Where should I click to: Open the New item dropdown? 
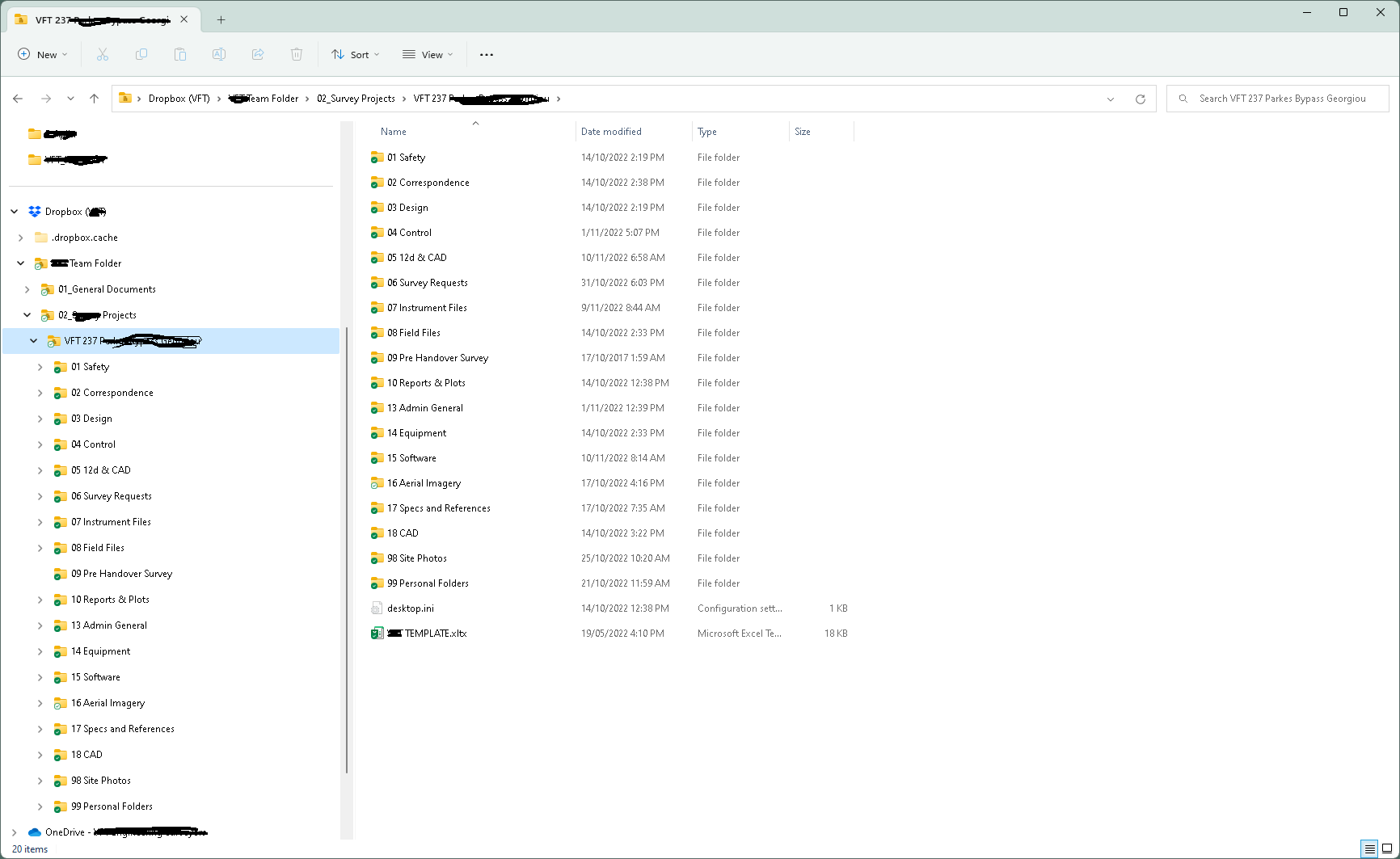click(43, 54)
